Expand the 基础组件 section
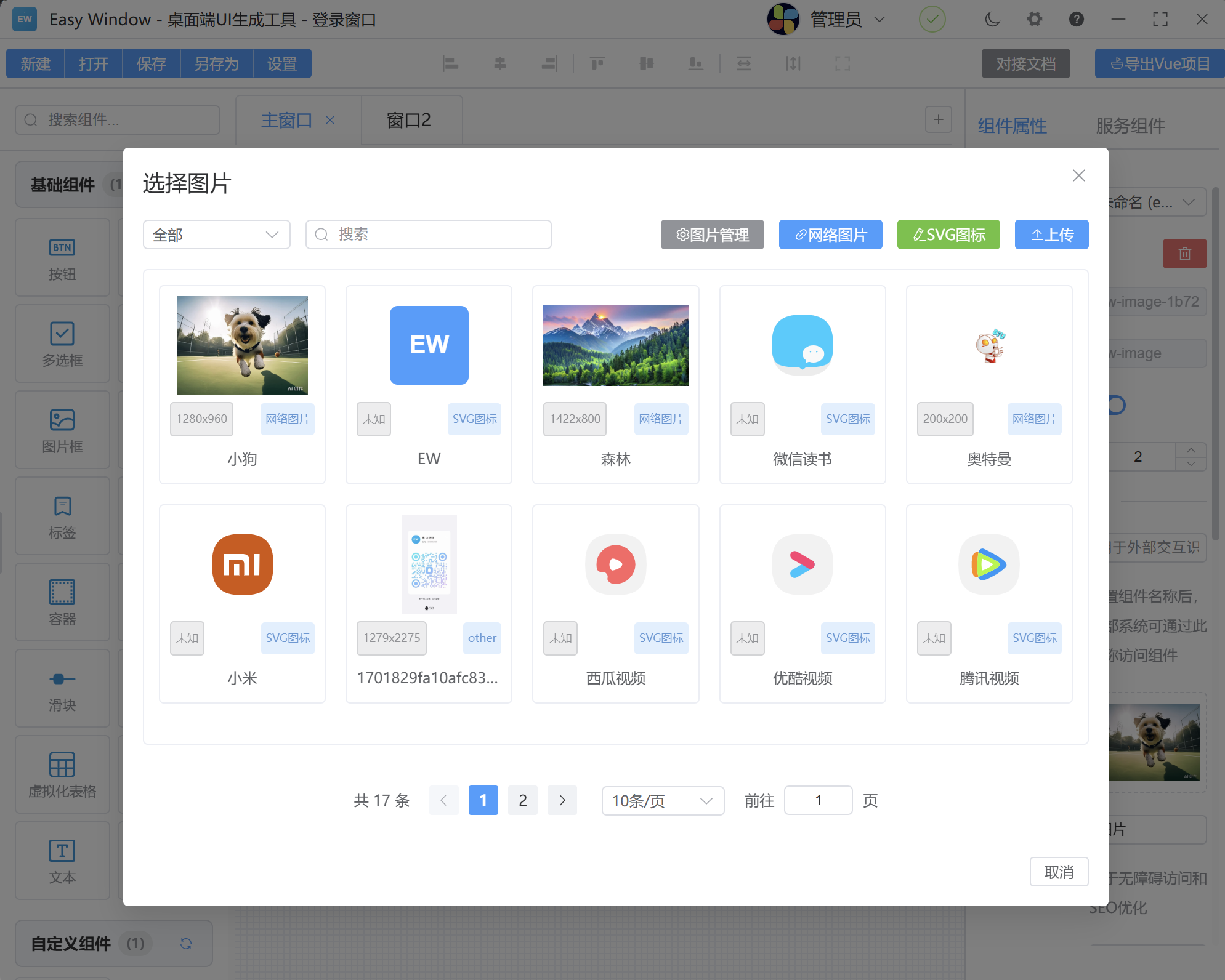Image resolution: width=1225 pixels, height=980 pixels. [x=69, y=184]
